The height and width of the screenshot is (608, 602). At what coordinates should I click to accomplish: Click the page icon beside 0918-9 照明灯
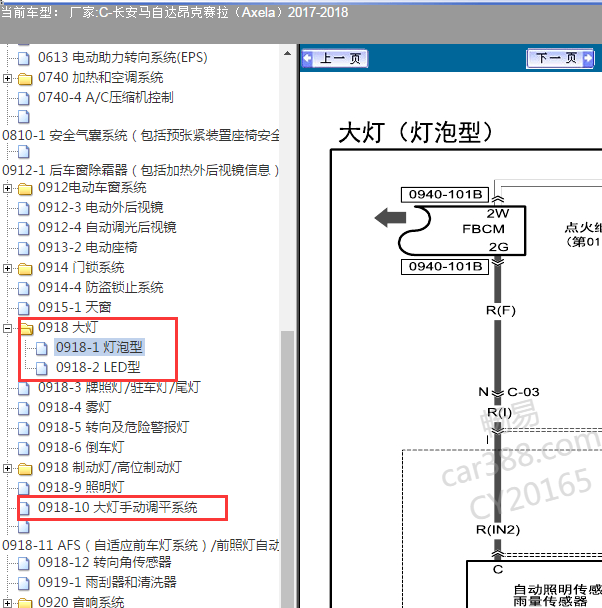pos(24,488)
